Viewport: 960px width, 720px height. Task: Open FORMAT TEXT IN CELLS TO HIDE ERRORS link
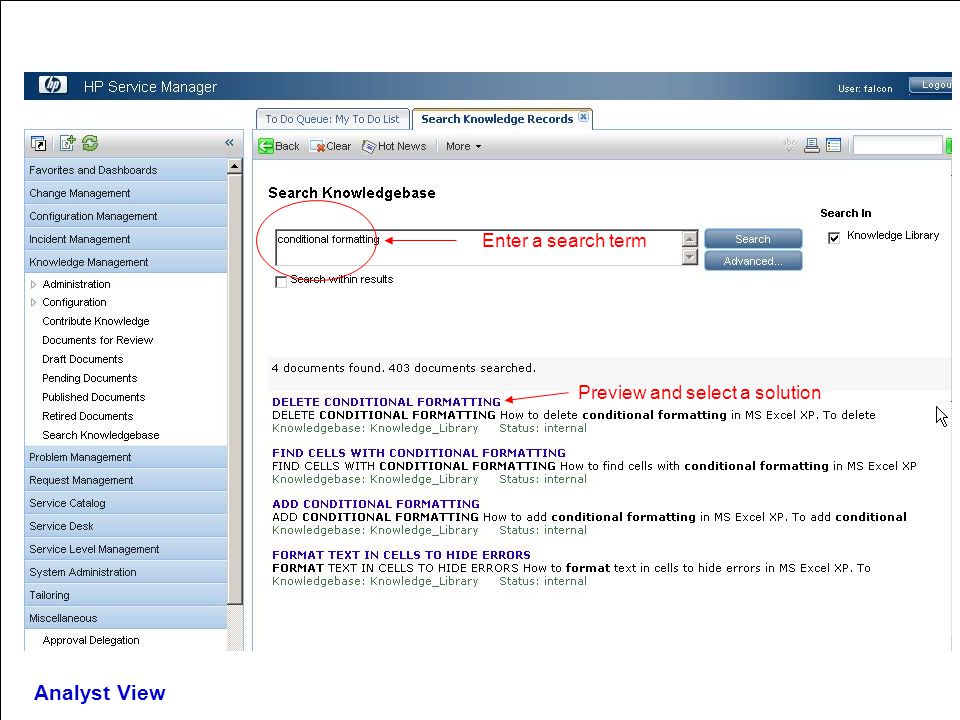(401, 555)
